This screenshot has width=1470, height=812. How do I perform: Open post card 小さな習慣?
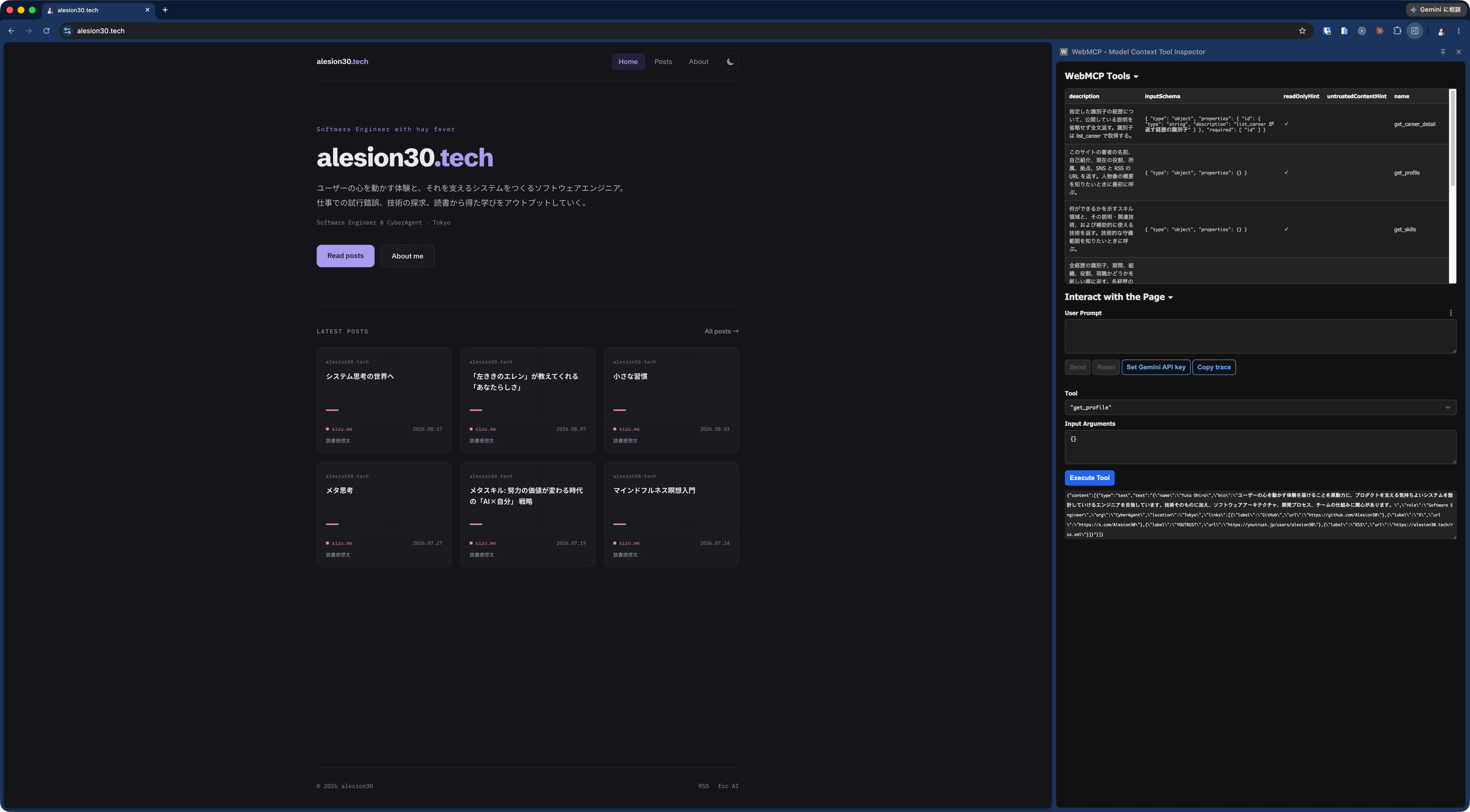pyautogui.click(x=671, y=400)
